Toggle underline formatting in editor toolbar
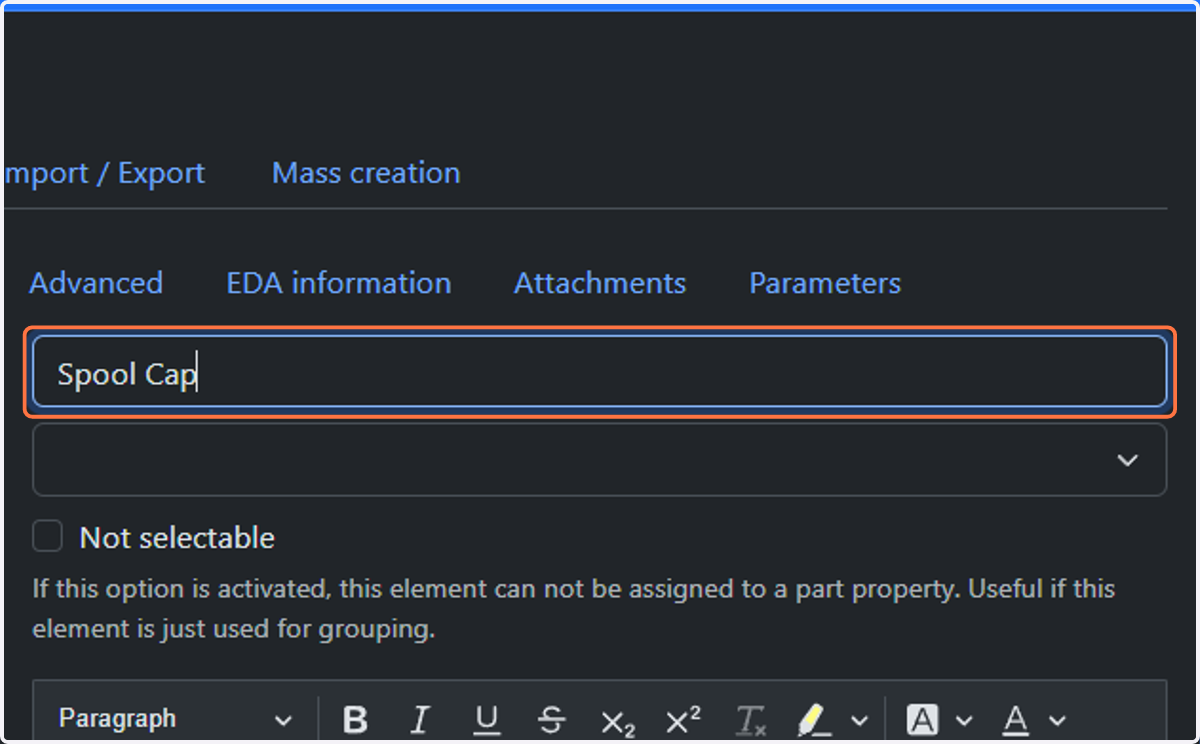The width and height of the screenshot is (1200, 744). [x=487, y=720]
